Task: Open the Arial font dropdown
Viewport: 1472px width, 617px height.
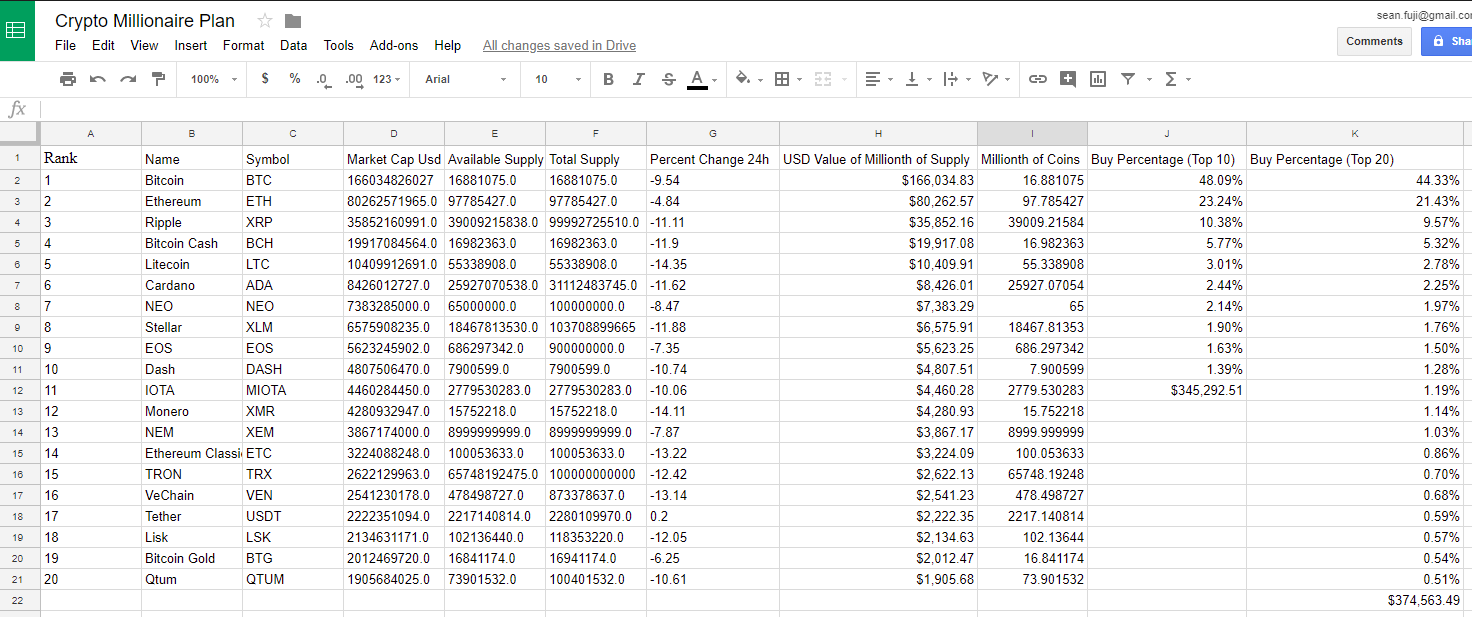Action: [465, 79]
